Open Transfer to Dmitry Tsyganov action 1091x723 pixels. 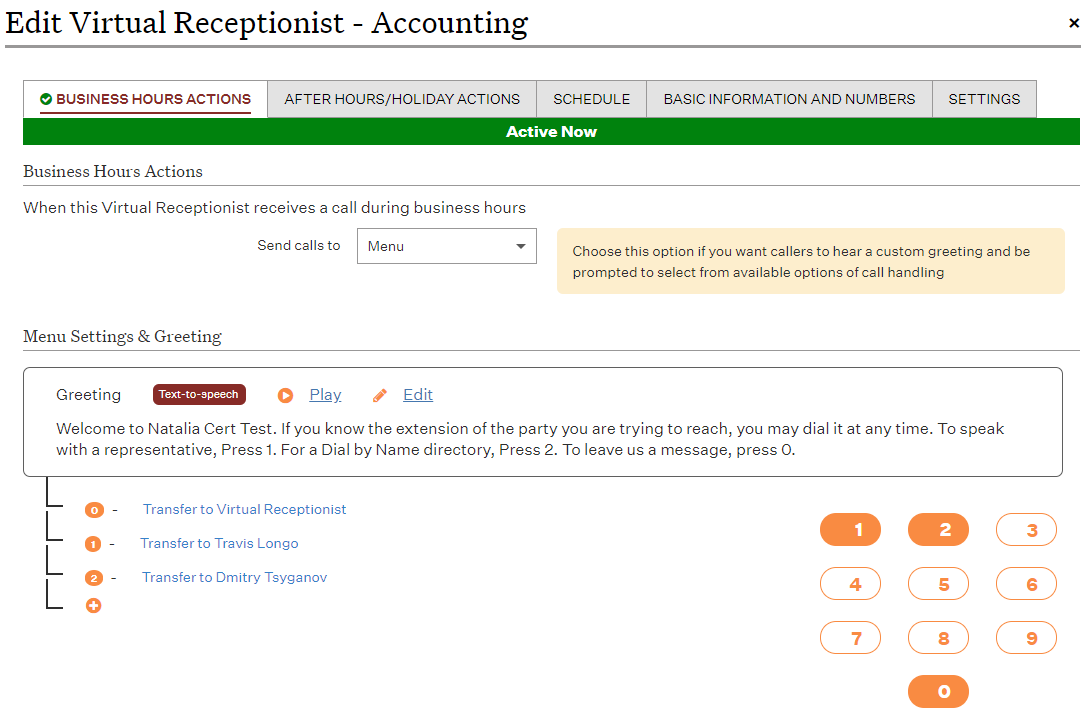(x=234, y=578)
